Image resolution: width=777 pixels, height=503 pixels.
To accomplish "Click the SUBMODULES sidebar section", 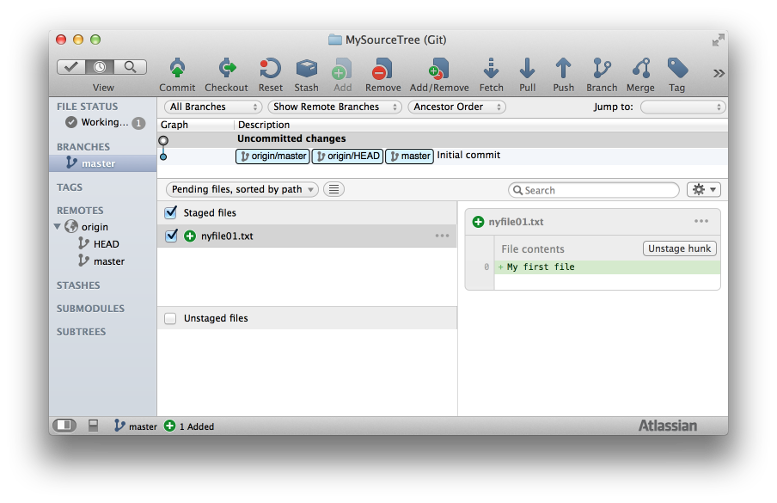I will [x=90, y=308].
